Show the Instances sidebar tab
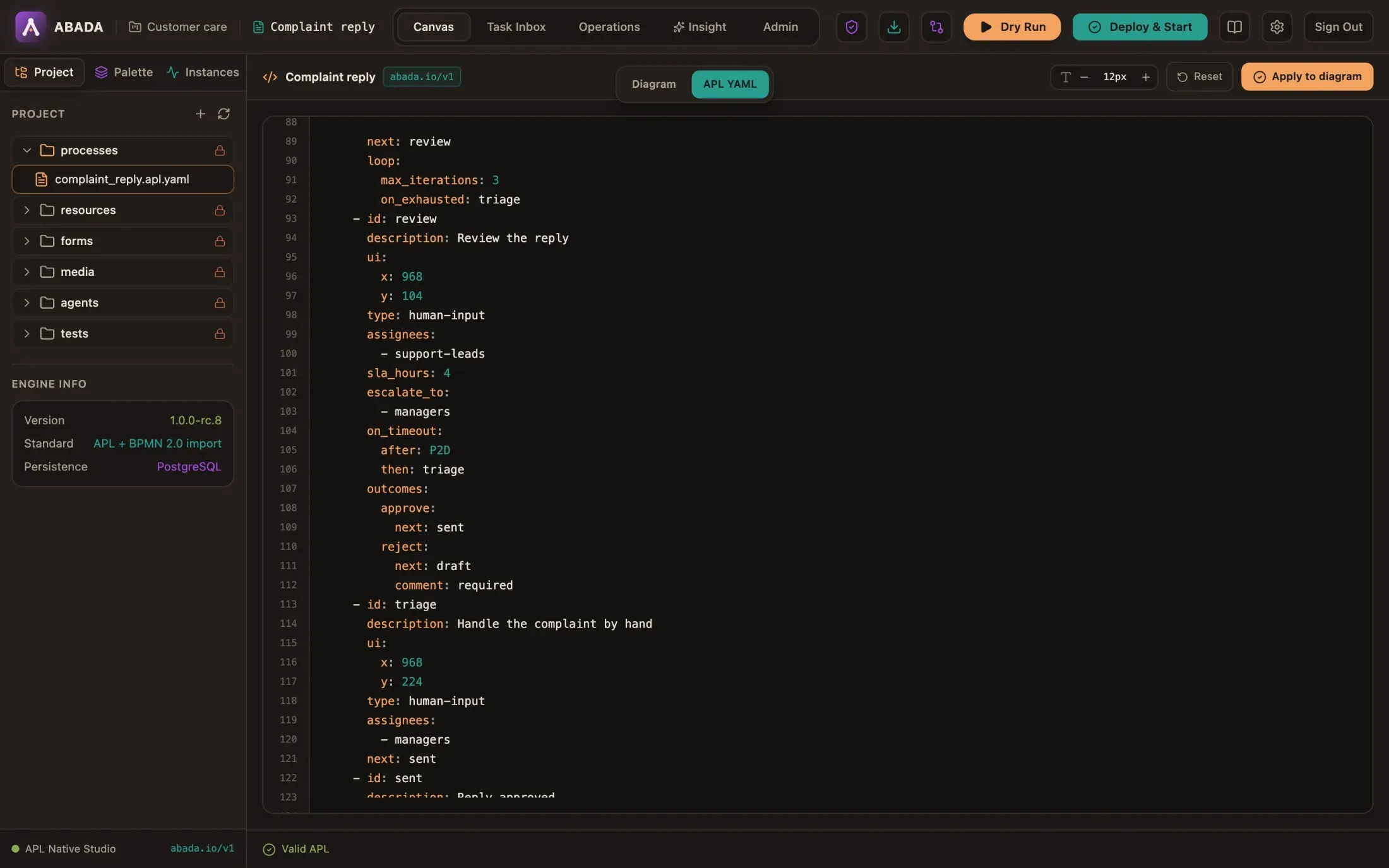The height and width of the screenshot is (868, 1389). 203,72
